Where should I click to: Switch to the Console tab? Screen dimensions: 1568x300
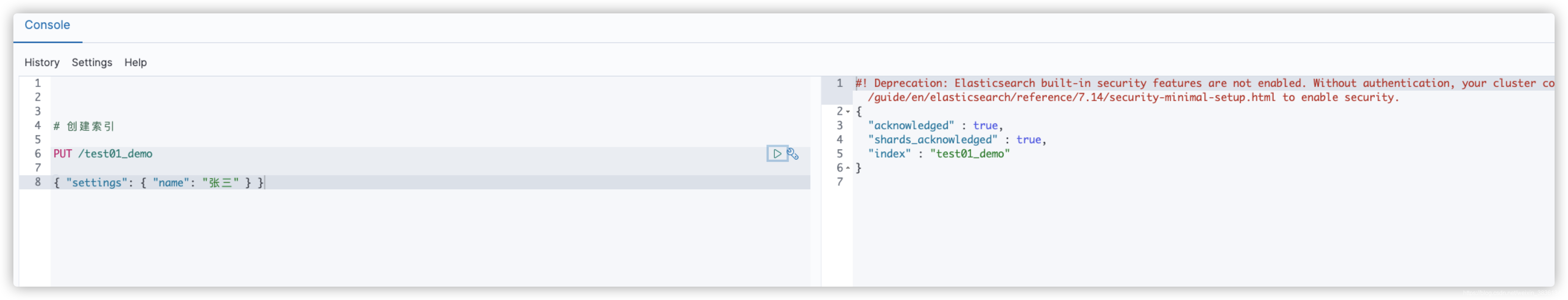click(48, 25)
